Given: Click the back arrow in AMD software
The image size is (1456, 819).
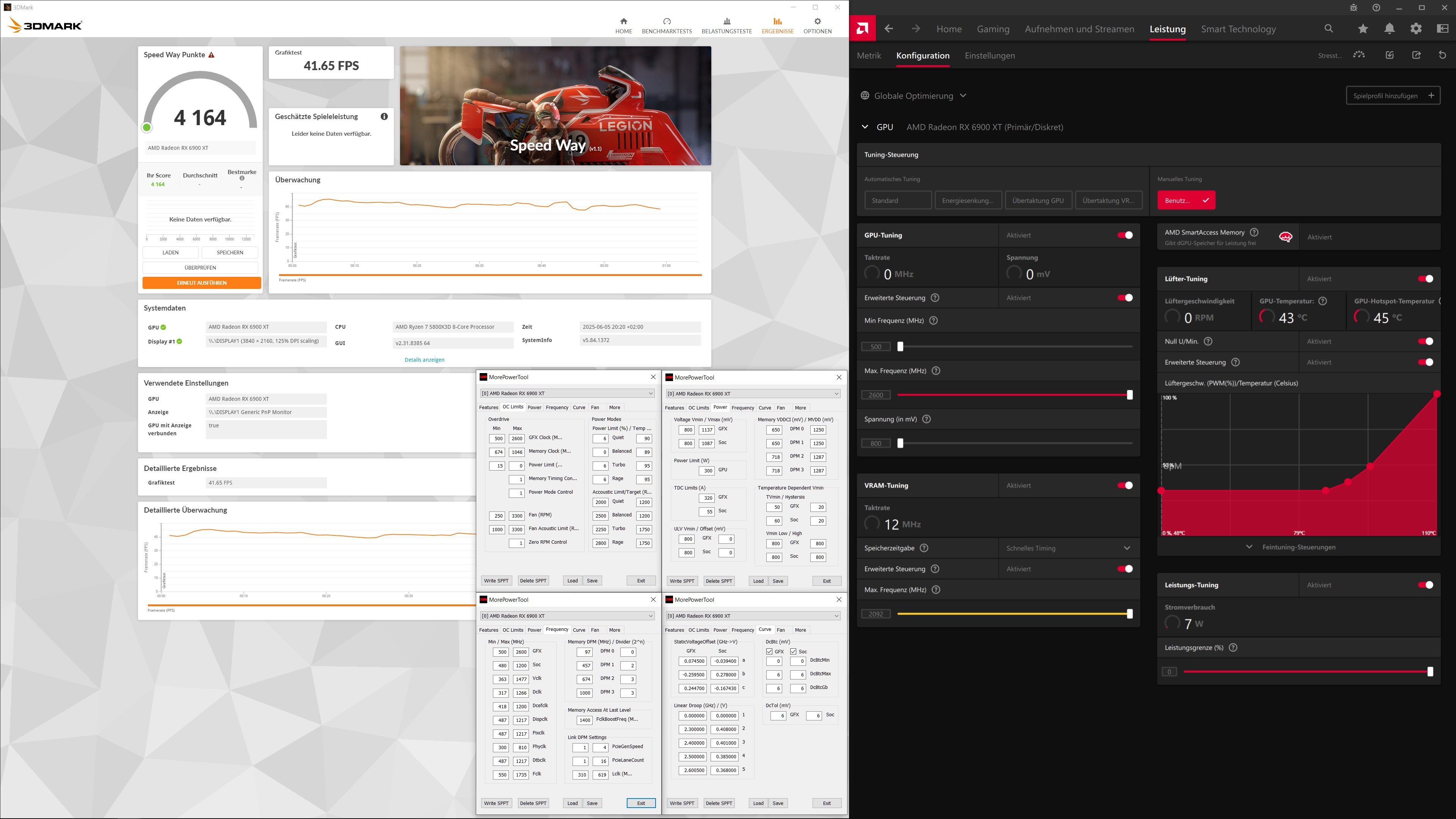Looking at the screenshot, I should pyautogui.click(x=888, y=29).
